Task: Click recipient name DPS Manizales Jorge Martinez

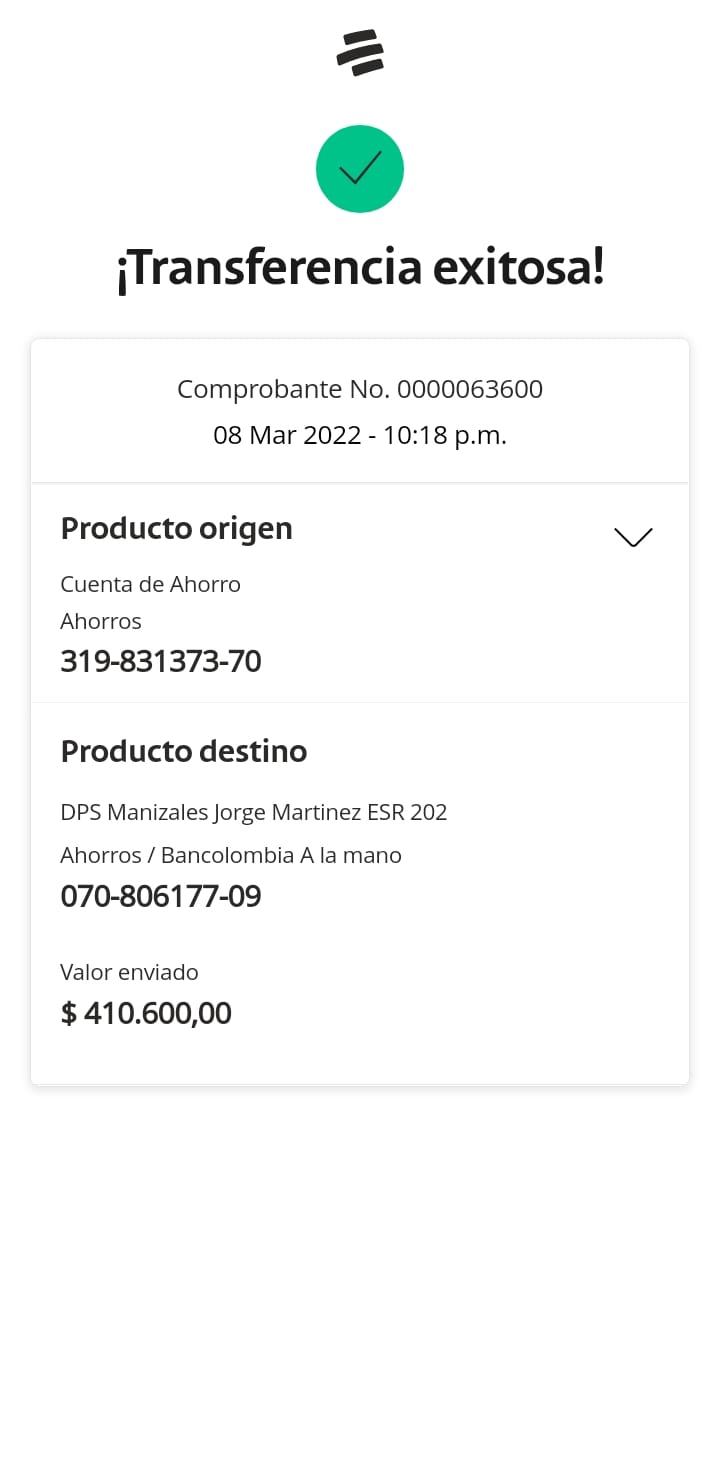Action: 210,812
